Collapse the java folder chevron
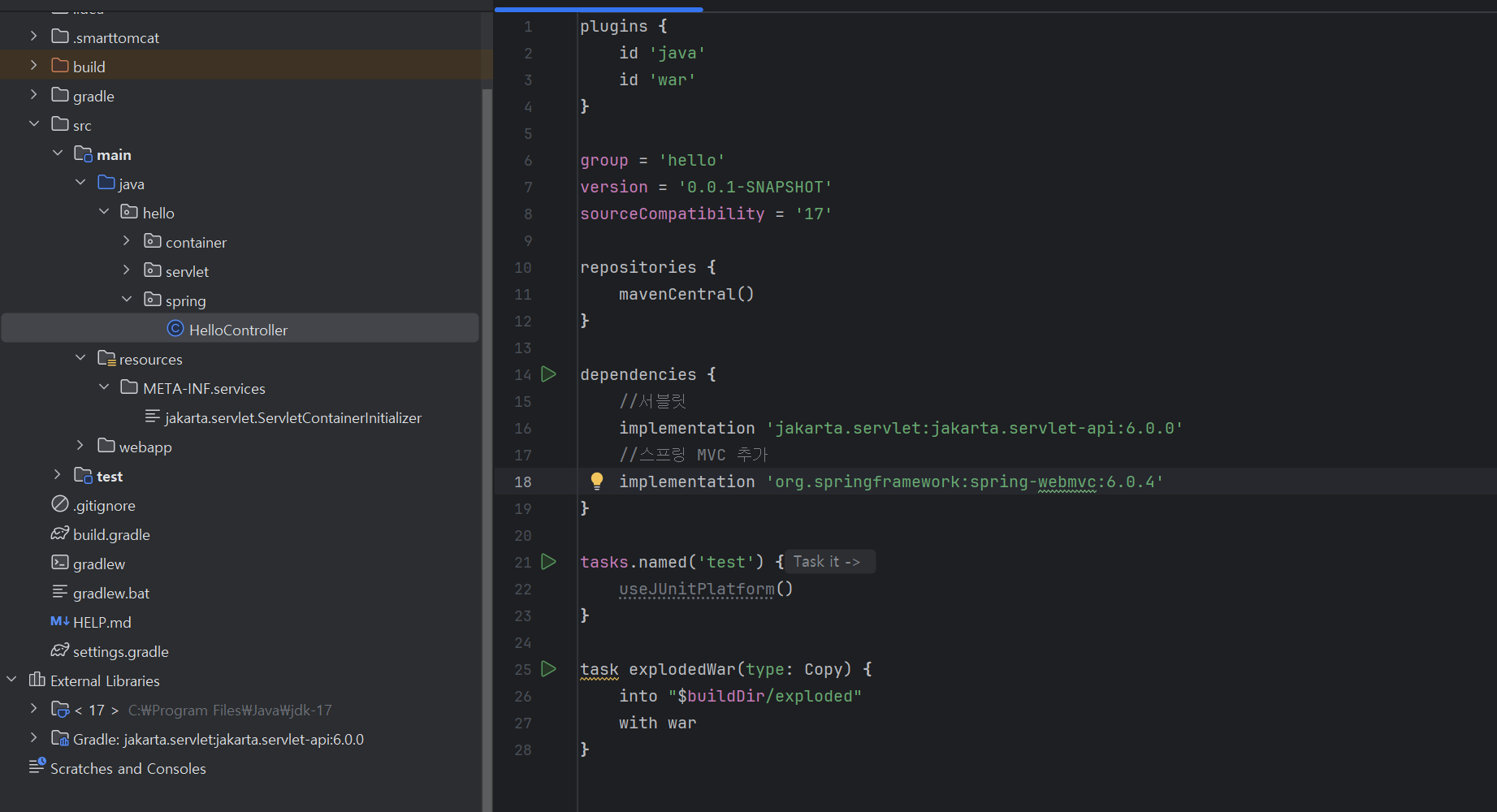The image size is (1497, 812). coord(80,183)
